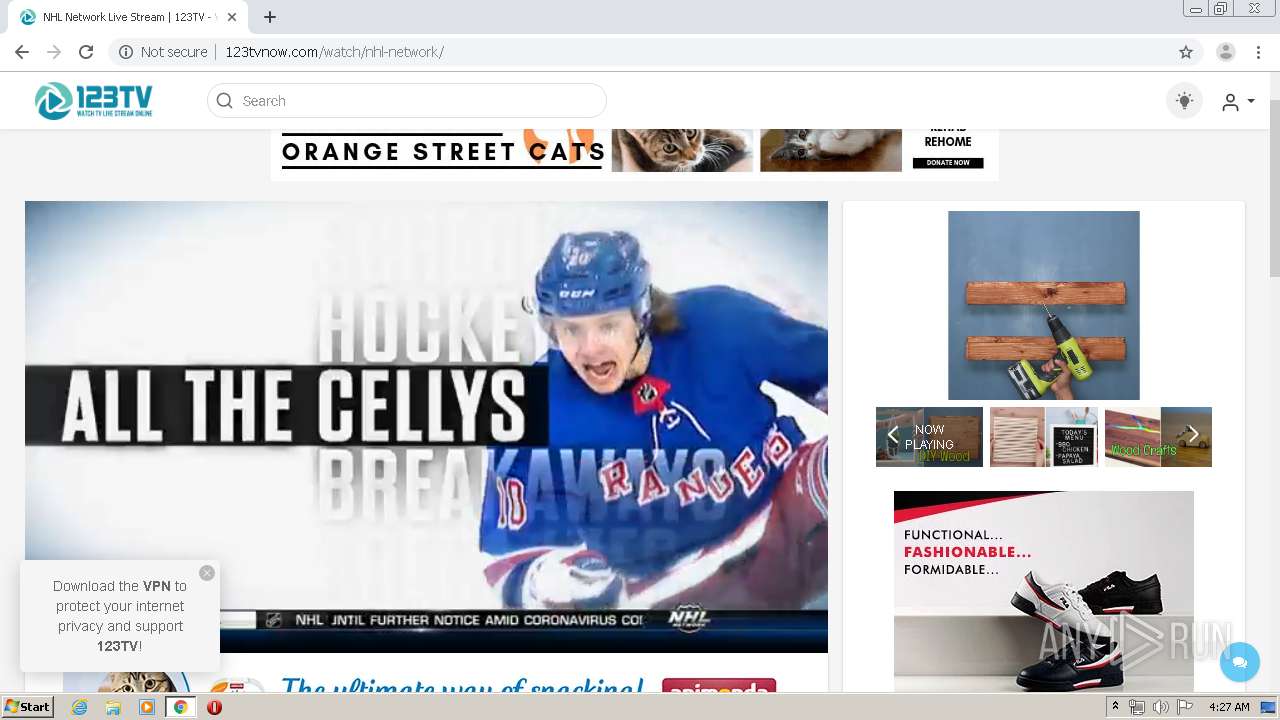Open the Windows Start menu
Screen dimensions: 1280x720
point(28,707)
